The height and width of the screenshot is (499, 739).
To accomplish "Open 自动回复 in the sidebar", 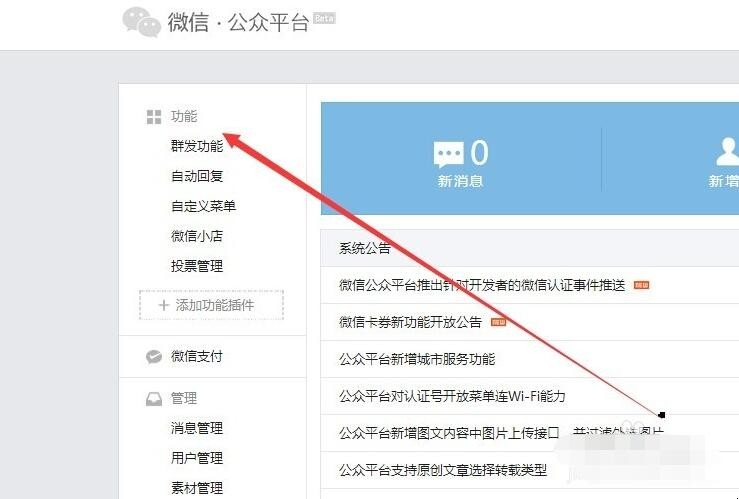I will pyautogui.click(x=197, y=176).
